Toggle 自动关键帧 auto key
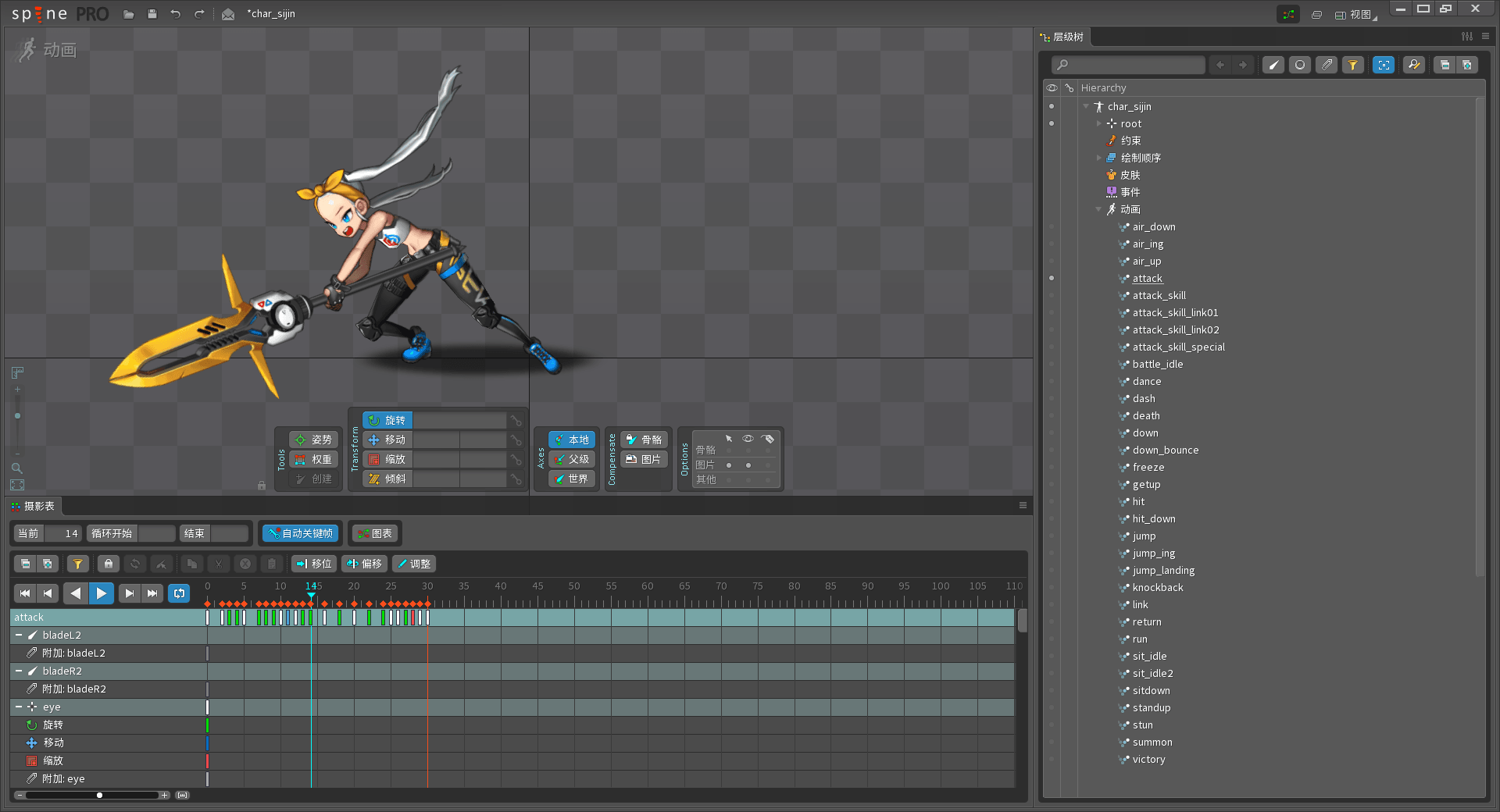This screenshot has height=812, width=1500. click(x=301, y=533)
